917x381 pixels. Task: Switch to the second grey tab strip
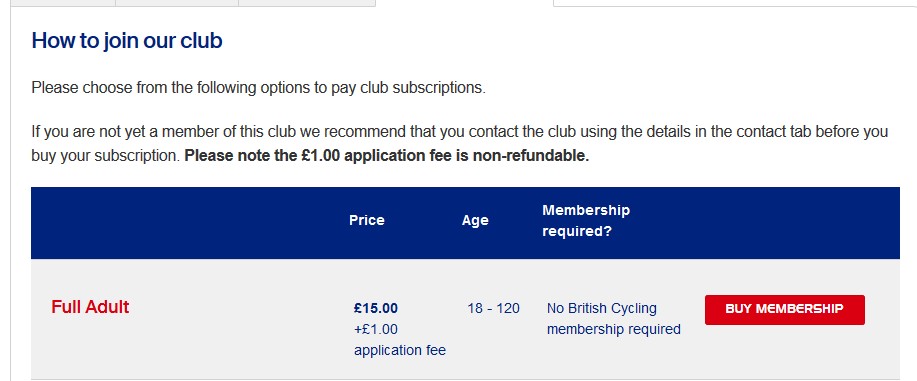[x=177, y=3]
